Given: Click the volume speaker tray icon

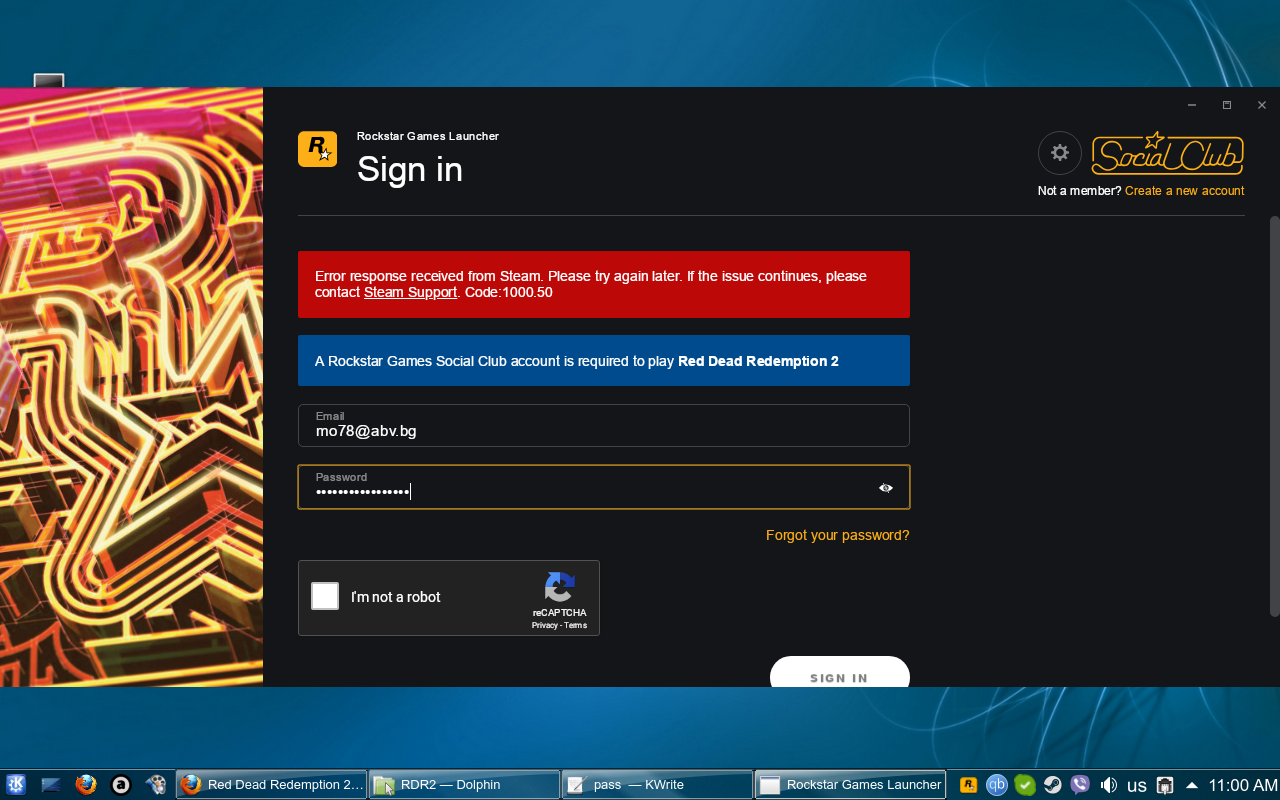Looking at the screenshot, I should click(1108, 785).
